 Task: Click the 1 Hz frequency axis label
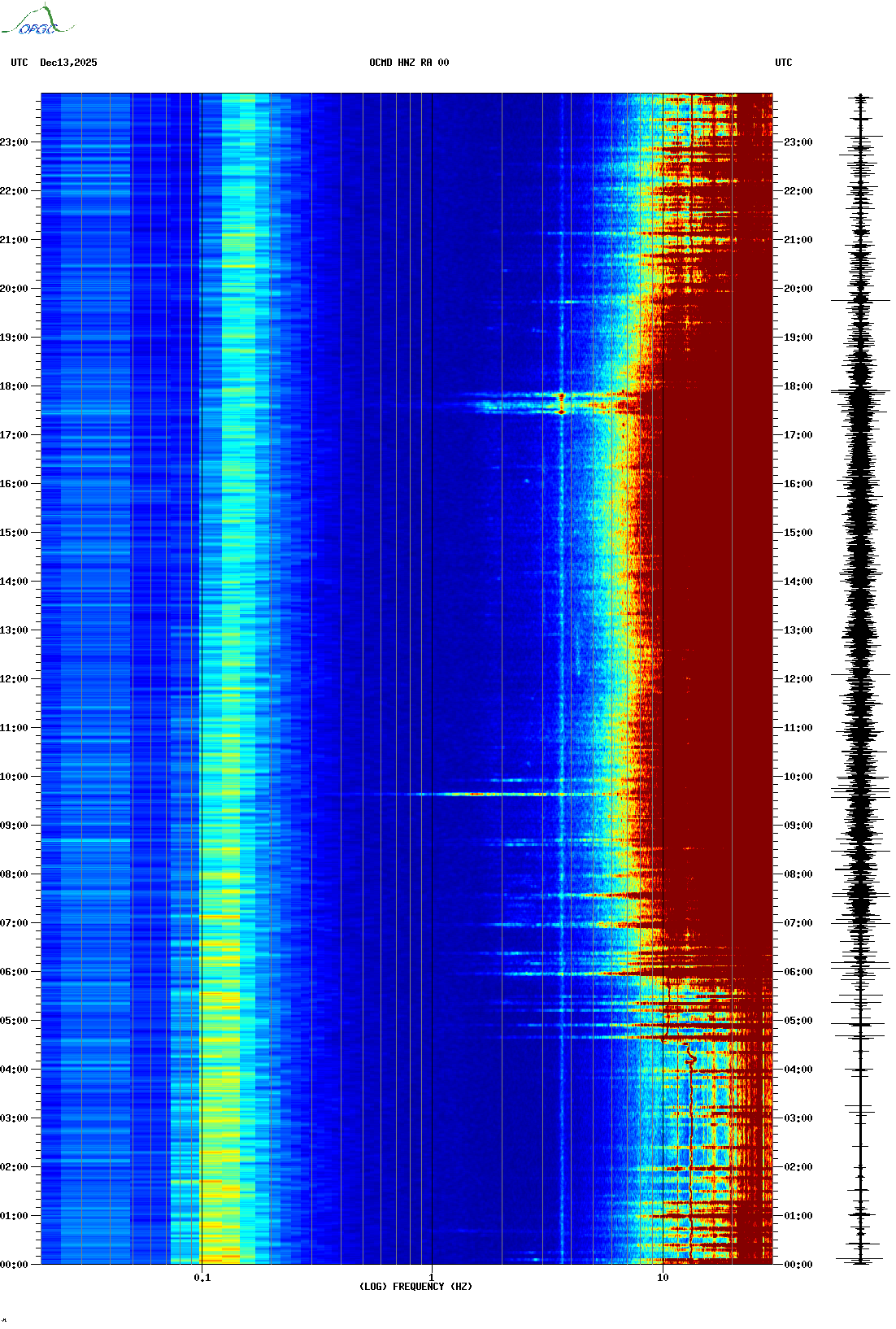click(x=431, y=1277)
